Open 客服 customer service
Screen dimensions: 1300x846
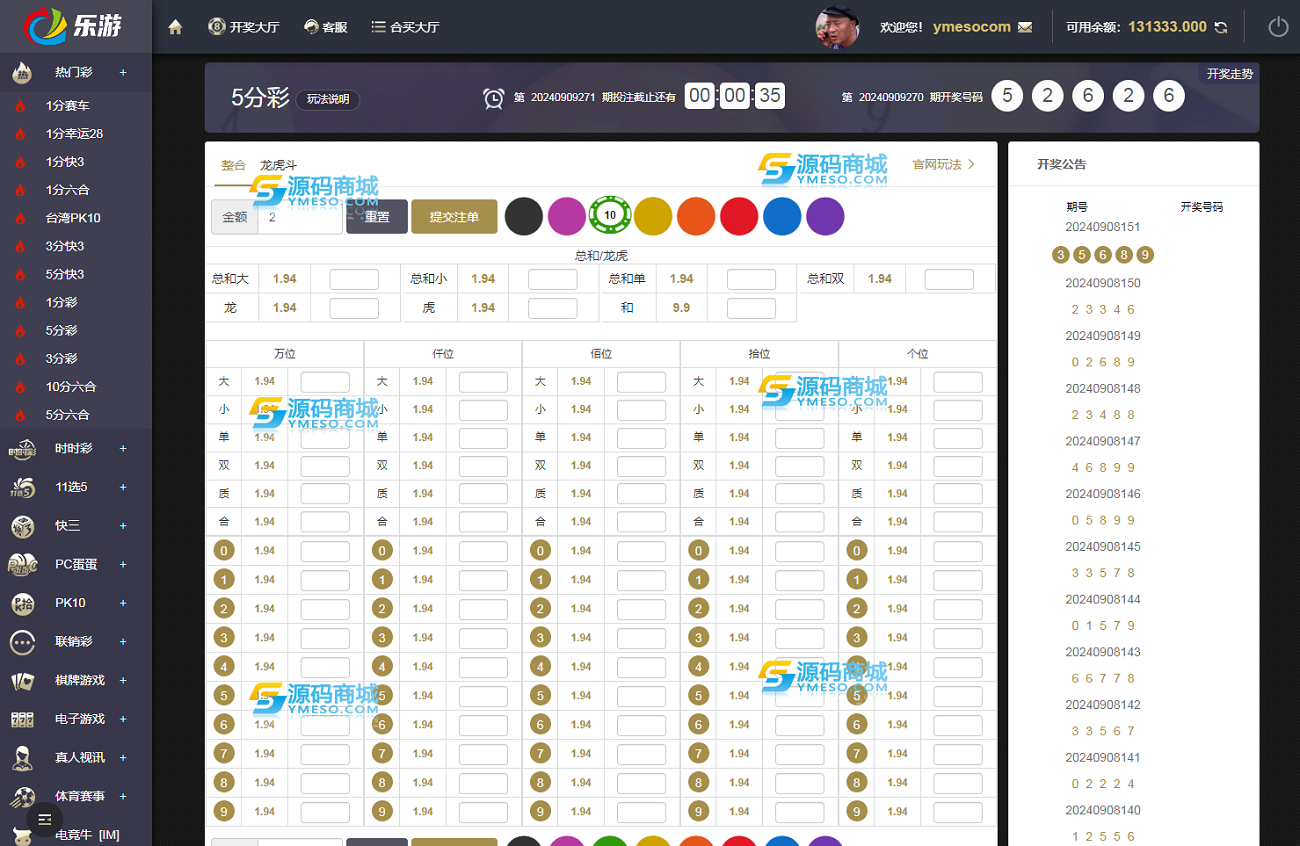(326, 27)
